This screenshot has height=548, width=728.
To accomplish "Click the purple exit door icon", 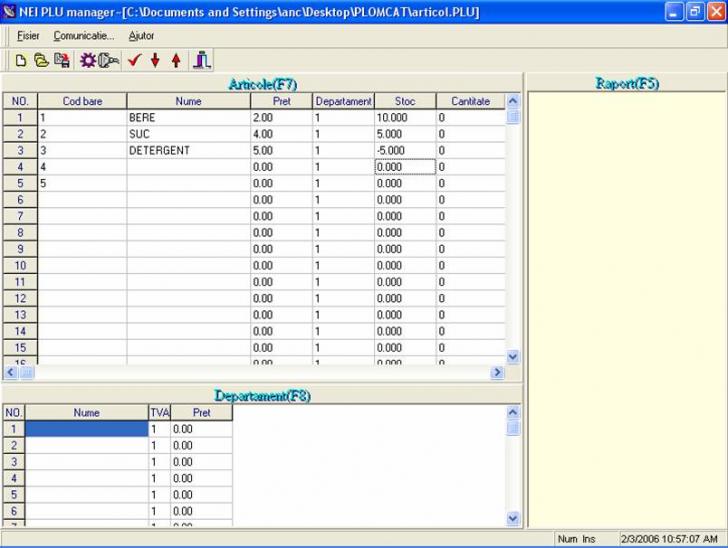I will (x=202, y=60).
